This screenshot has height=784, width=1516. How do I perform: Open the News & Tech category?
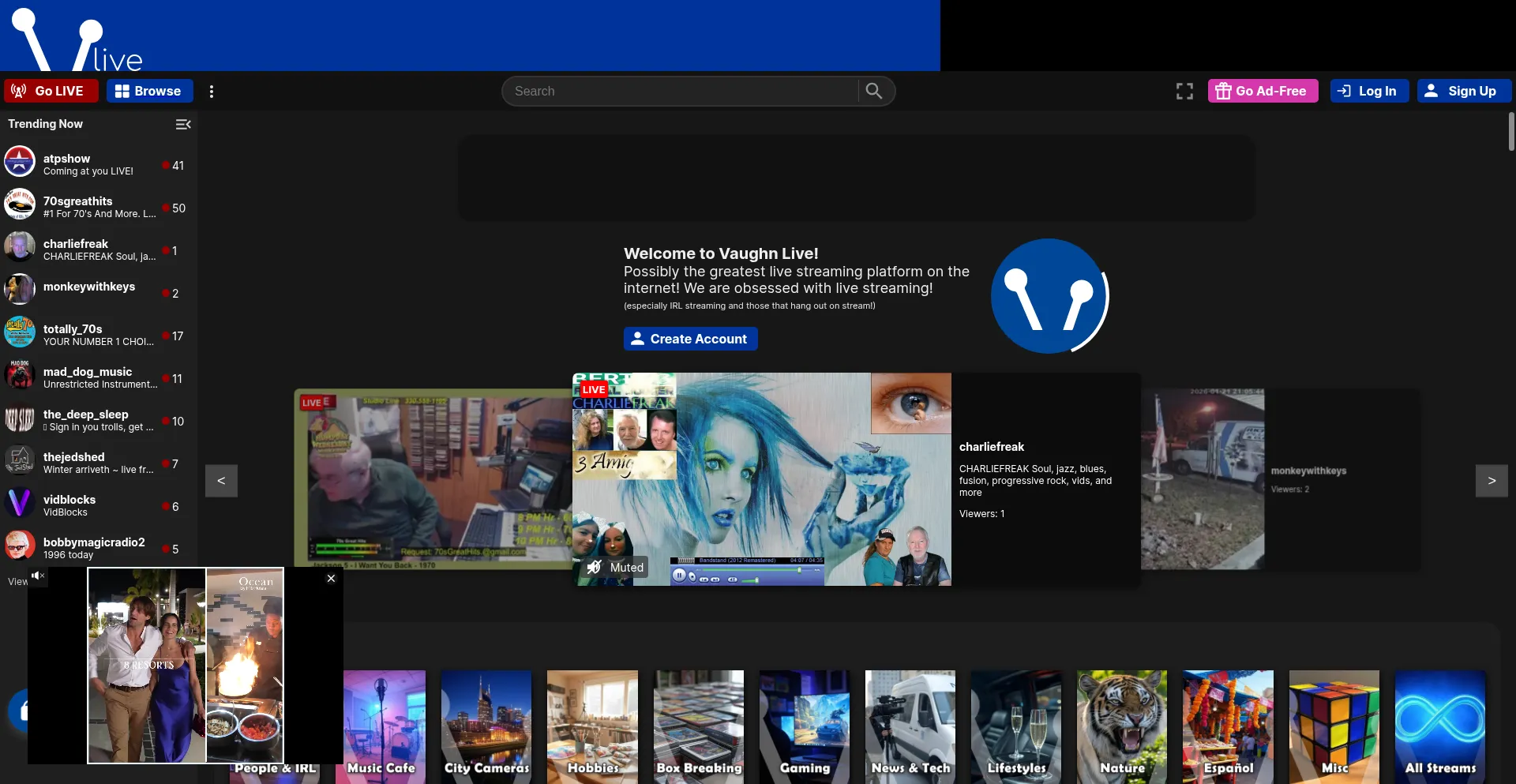point(910,727)
